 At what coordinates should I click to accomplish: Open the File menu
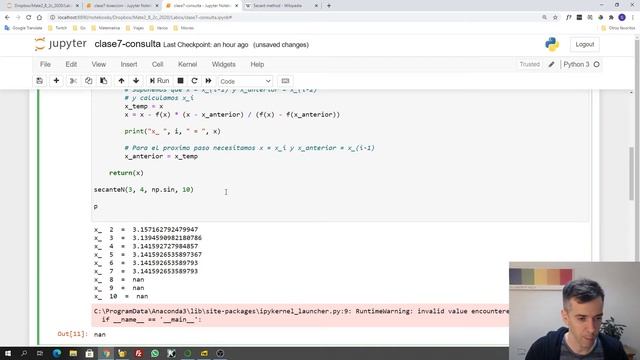tap(45, 64)
